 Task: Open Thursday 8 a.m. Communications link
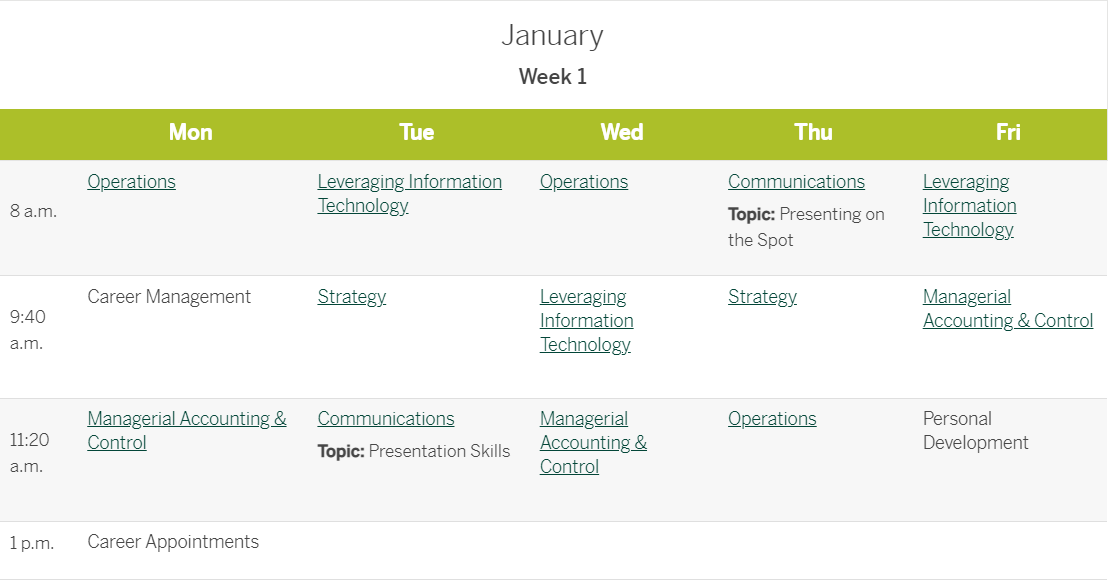coord(796,182)
